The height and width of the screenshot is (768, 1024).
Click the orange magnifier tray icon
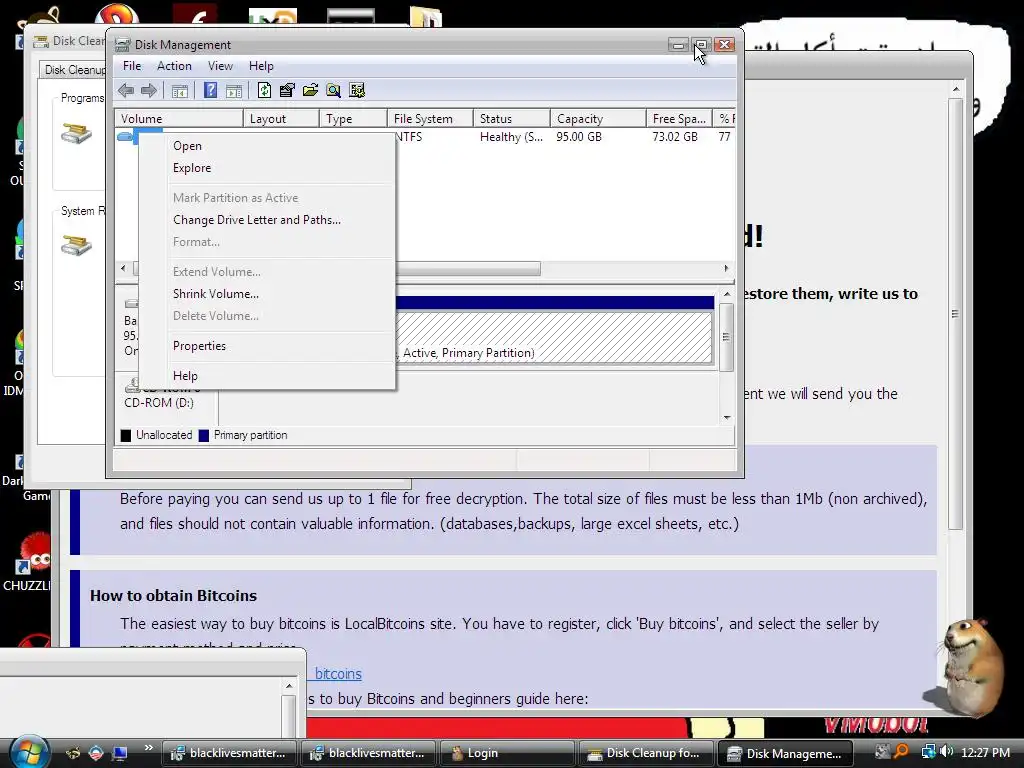902,752
